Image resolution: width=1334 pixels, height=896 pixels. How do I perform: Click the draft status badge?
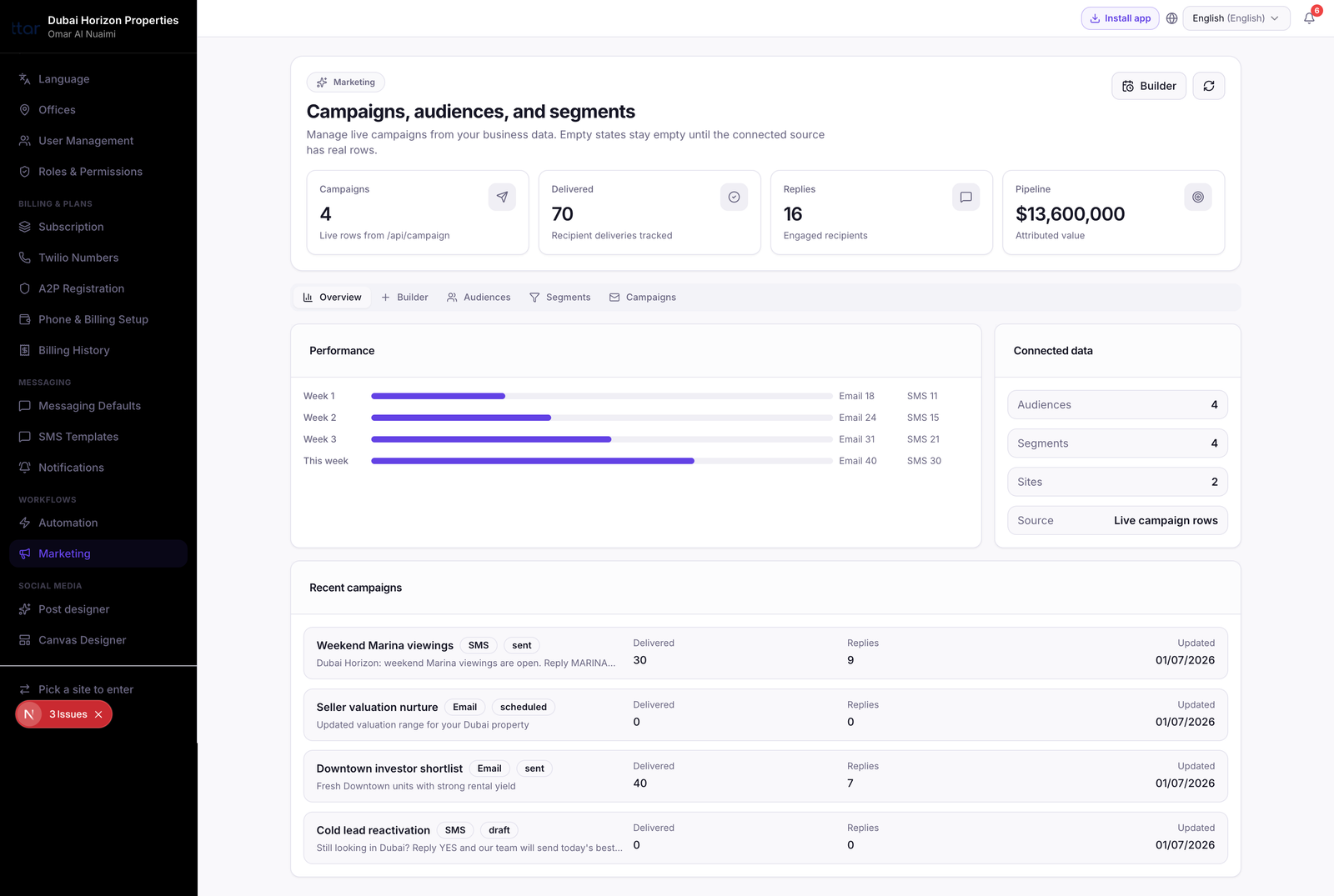499,830
